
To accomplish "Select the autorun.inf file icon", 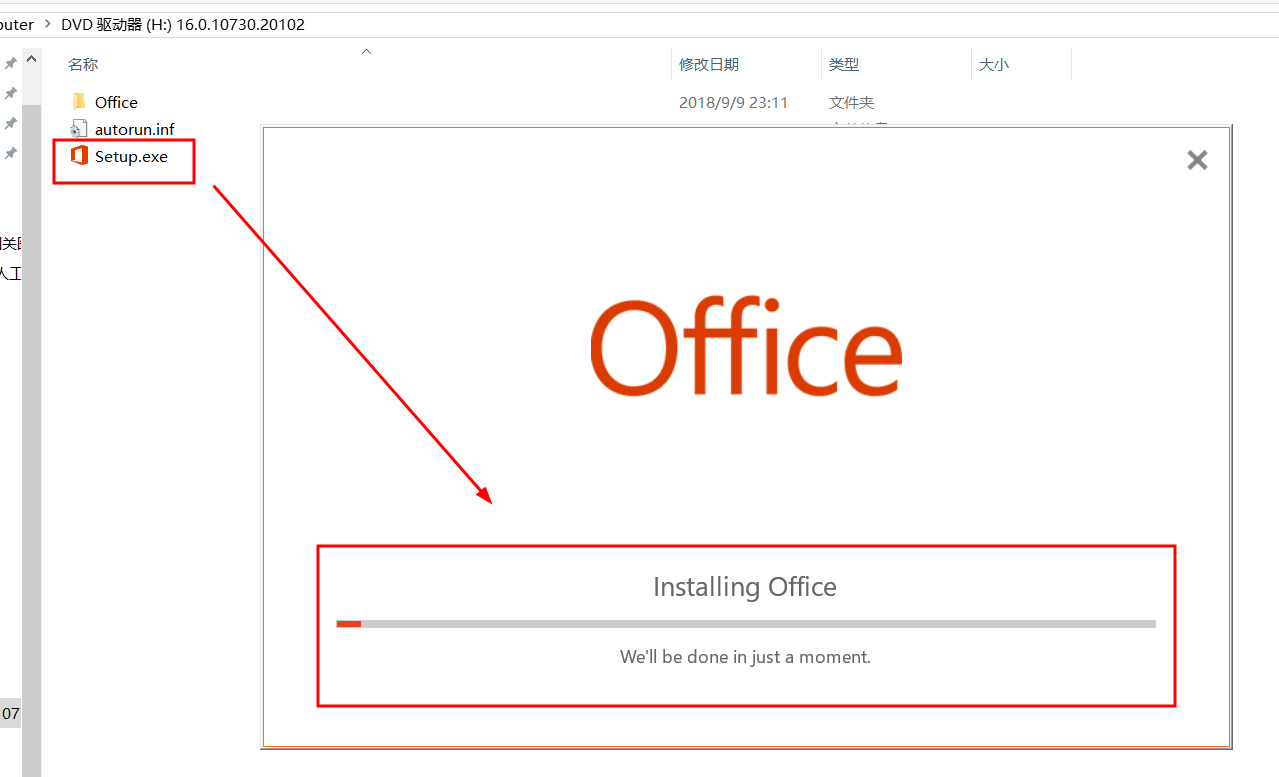I will pyautogui.click(x=79, y=128).
